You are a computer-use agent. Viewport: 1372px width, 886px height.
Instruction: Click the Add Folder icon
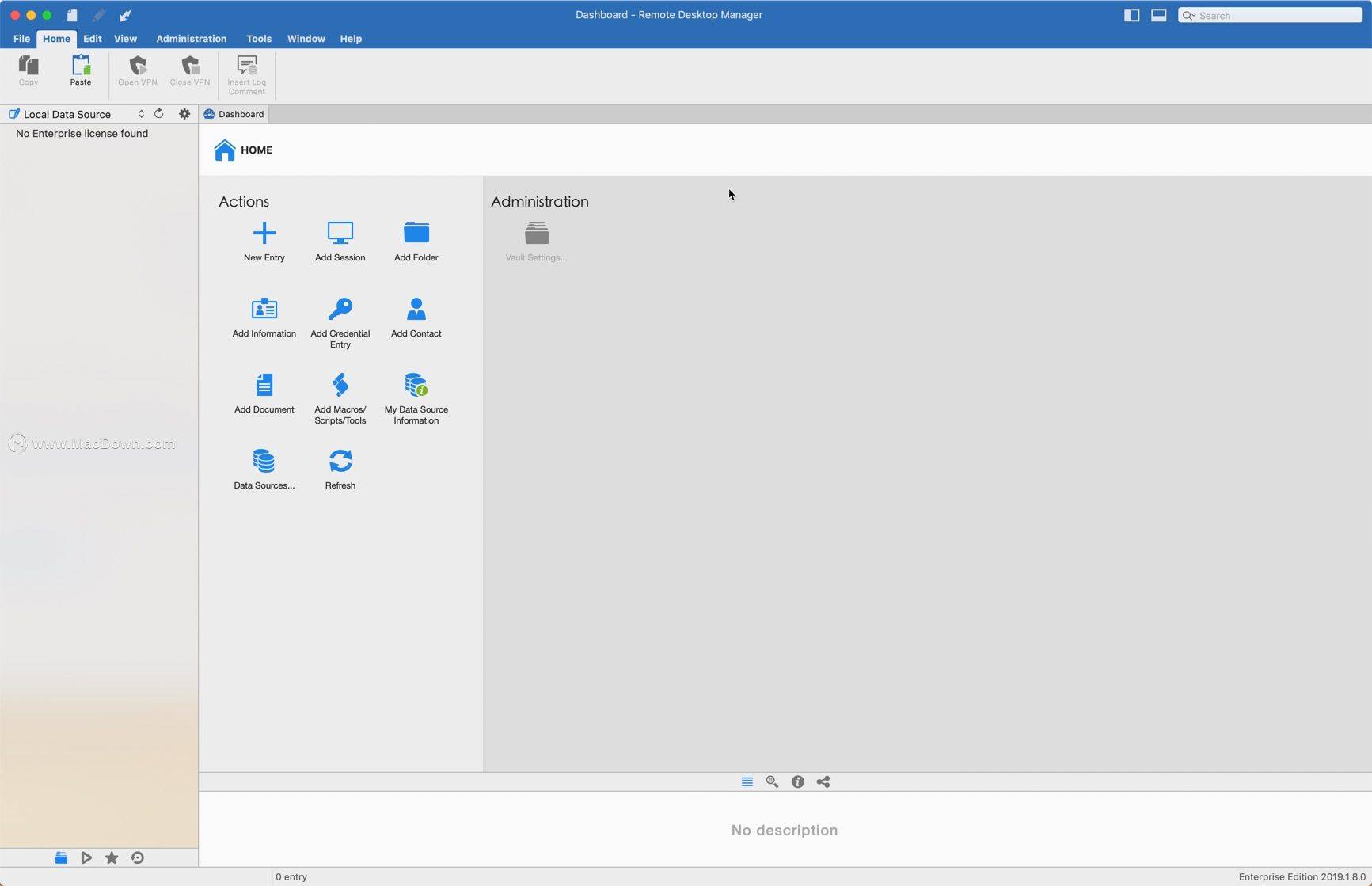(416, 233)
